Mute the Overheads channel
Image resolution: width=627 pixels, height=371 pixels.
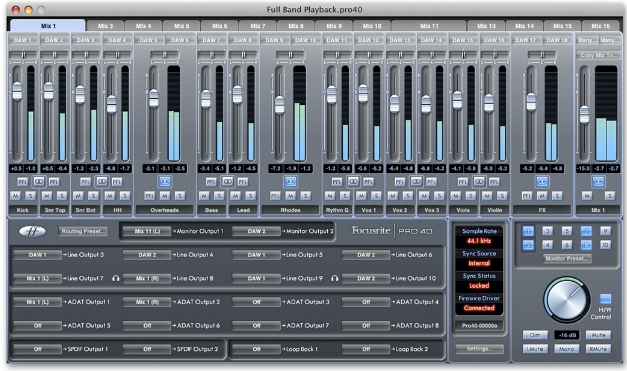165,196
